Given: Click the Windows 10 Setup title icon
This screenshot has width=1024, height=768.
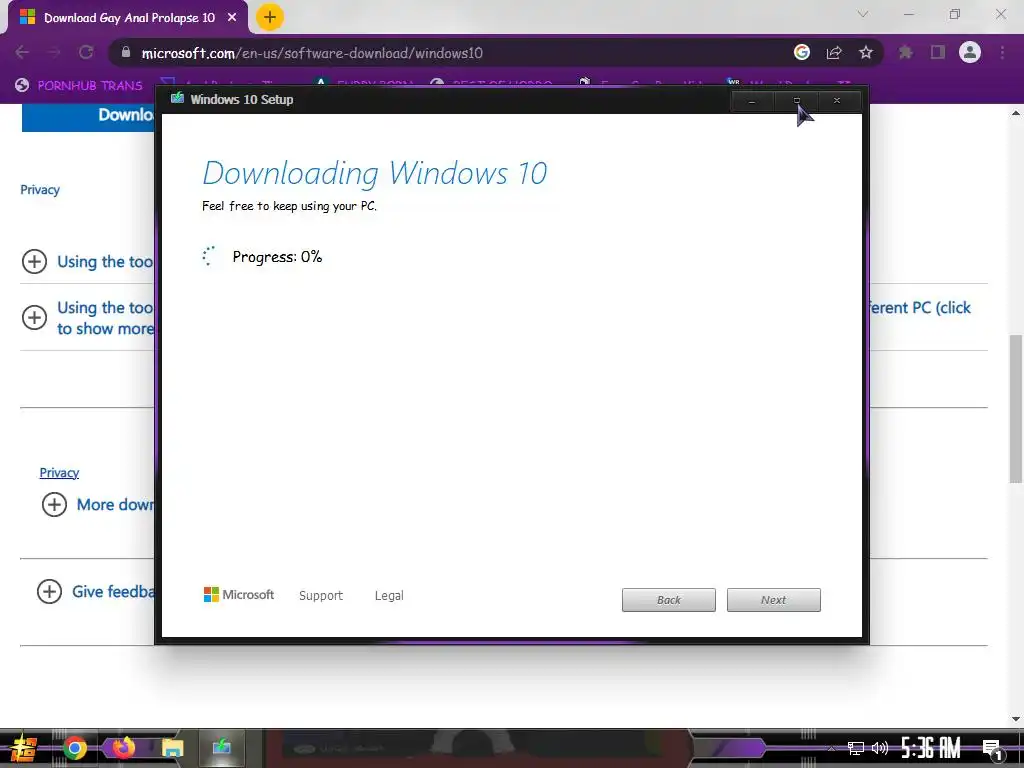Looking at the screenshot, I should (177, 99).
